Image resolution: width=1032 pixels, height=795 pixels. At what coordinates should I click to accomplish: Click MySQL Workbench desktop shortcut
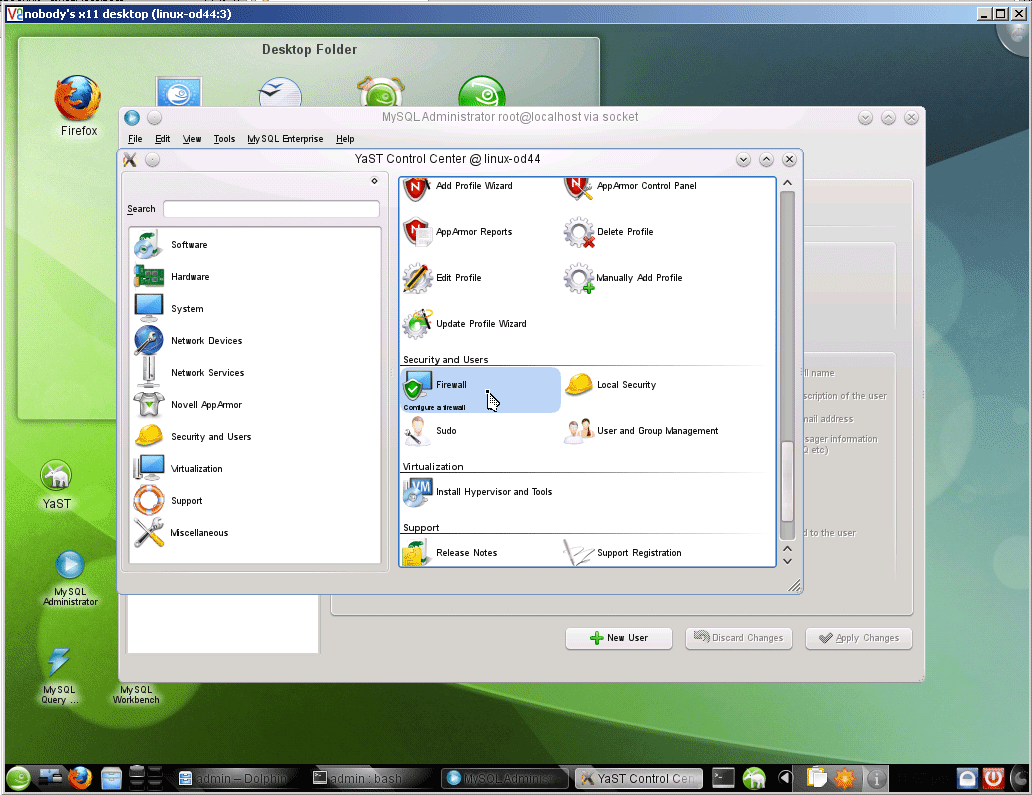point(136,695)
